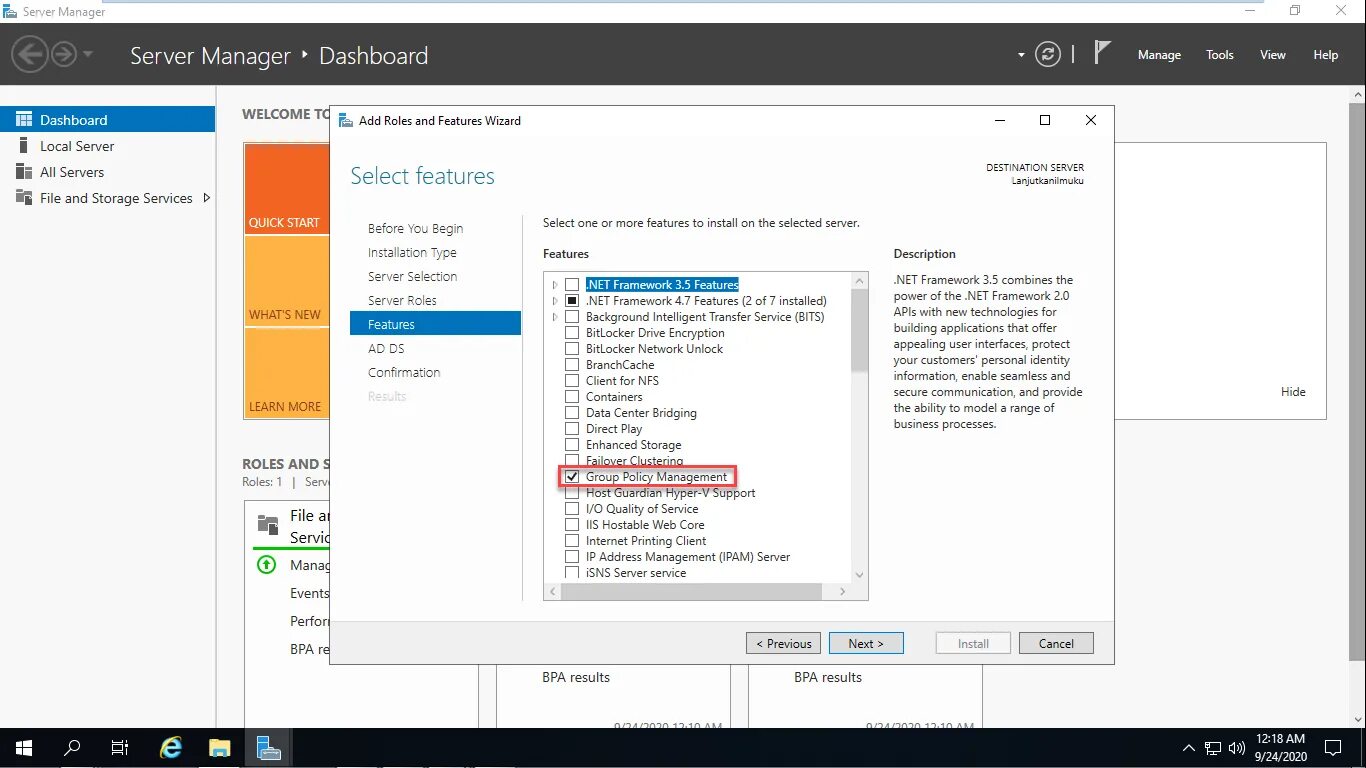Click features list scroll-down arrow

pos(859,575)
